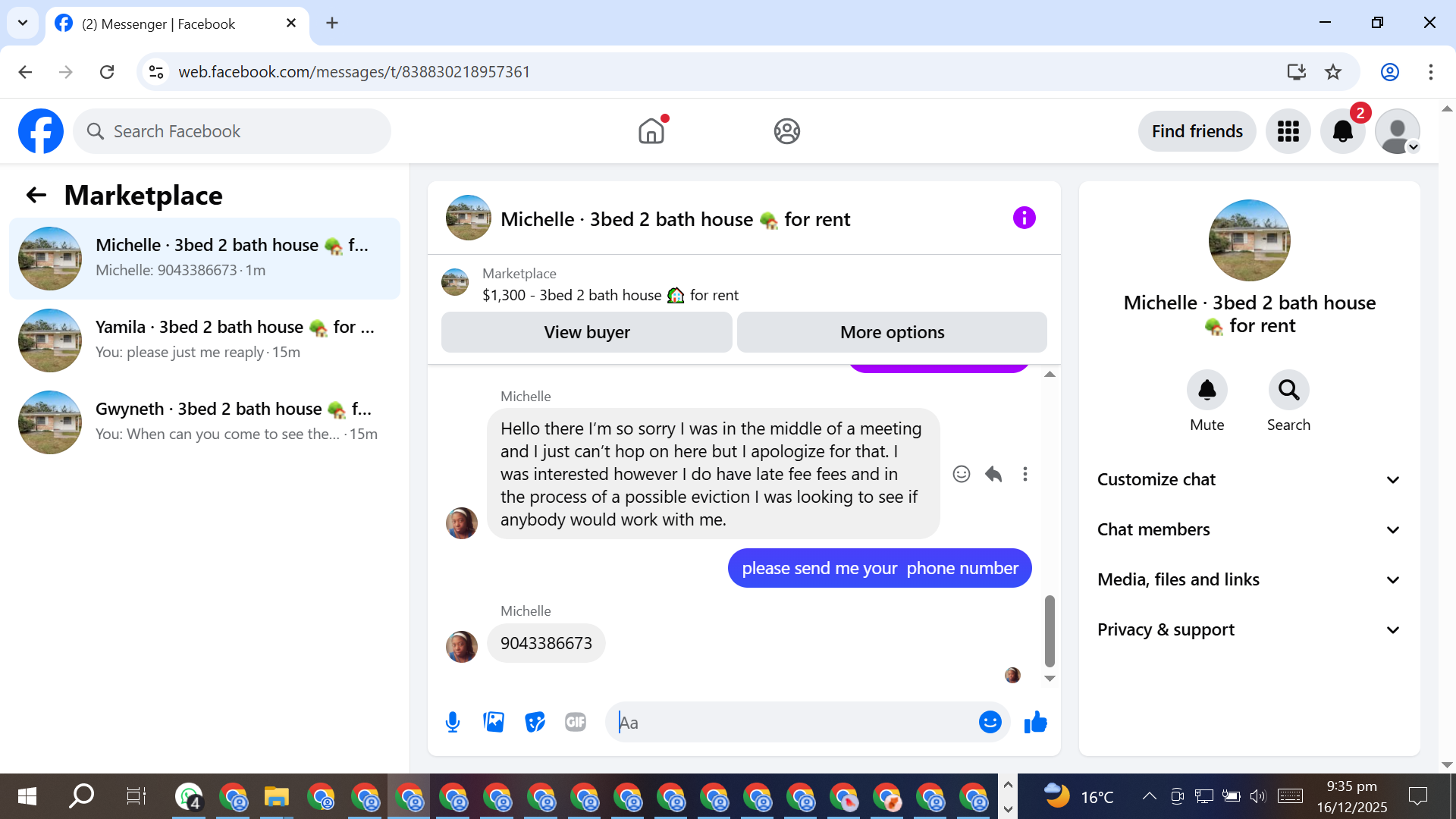Open Michelle's 3bed house conversation
Viewport: 1456px width, 819px height.
click(205, 259)
